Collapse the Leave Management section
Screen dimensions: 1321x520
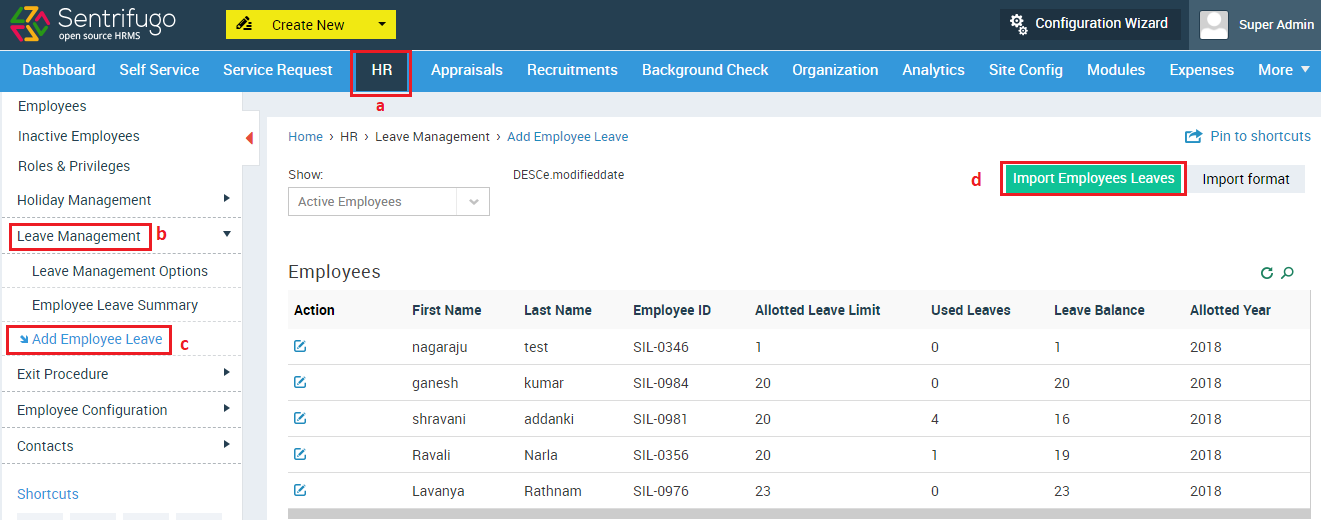tap(122, 236)
